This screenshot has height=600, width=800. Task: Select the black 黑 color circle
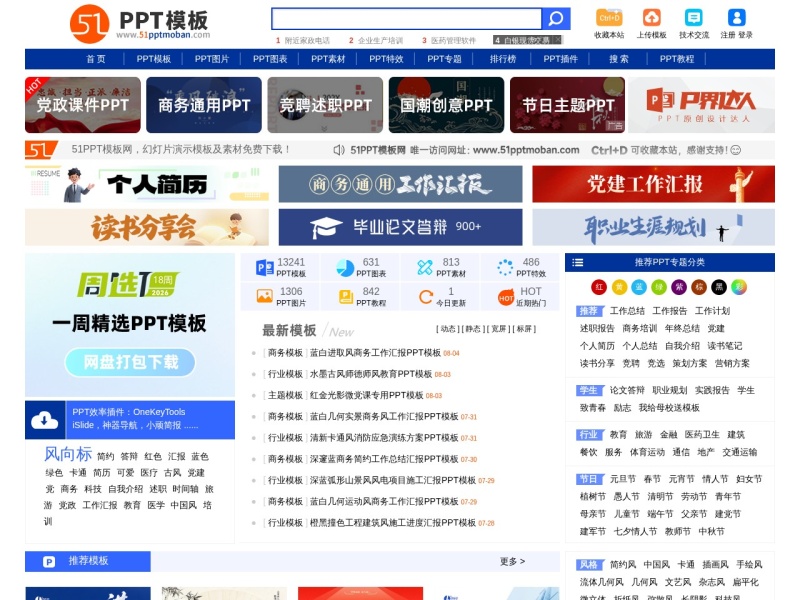[719, 287]
